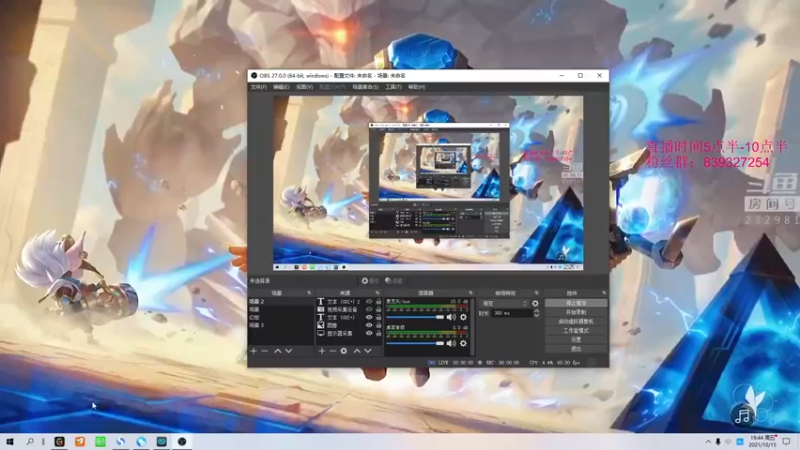Enable 工作室模式 studio mode
Image resolution: width=800 pixels, height=450 pixels.
(x=576, y=331)
